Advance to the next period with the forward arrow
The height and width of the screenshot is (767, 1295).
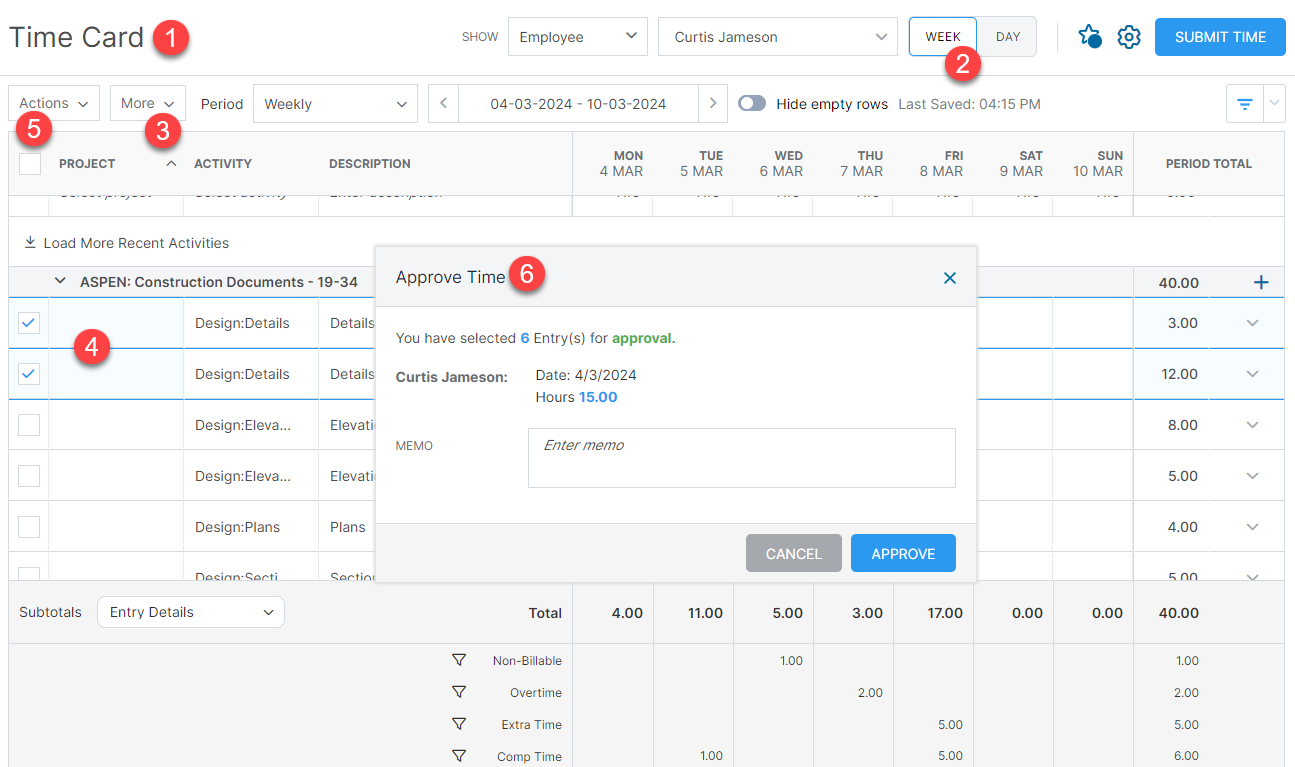(x=713, y=103)
